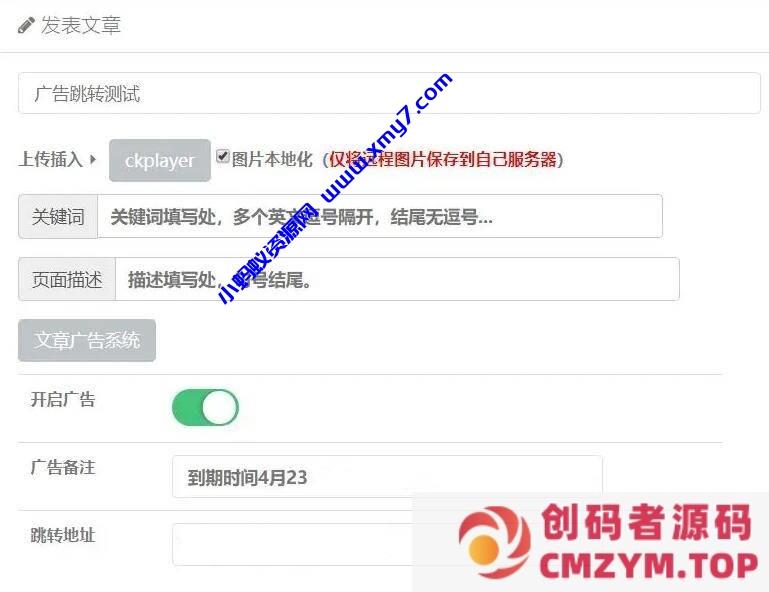Click the 关键词 addon label
Image resolution: width=769 pixels, height=592 pixels.
58,216
